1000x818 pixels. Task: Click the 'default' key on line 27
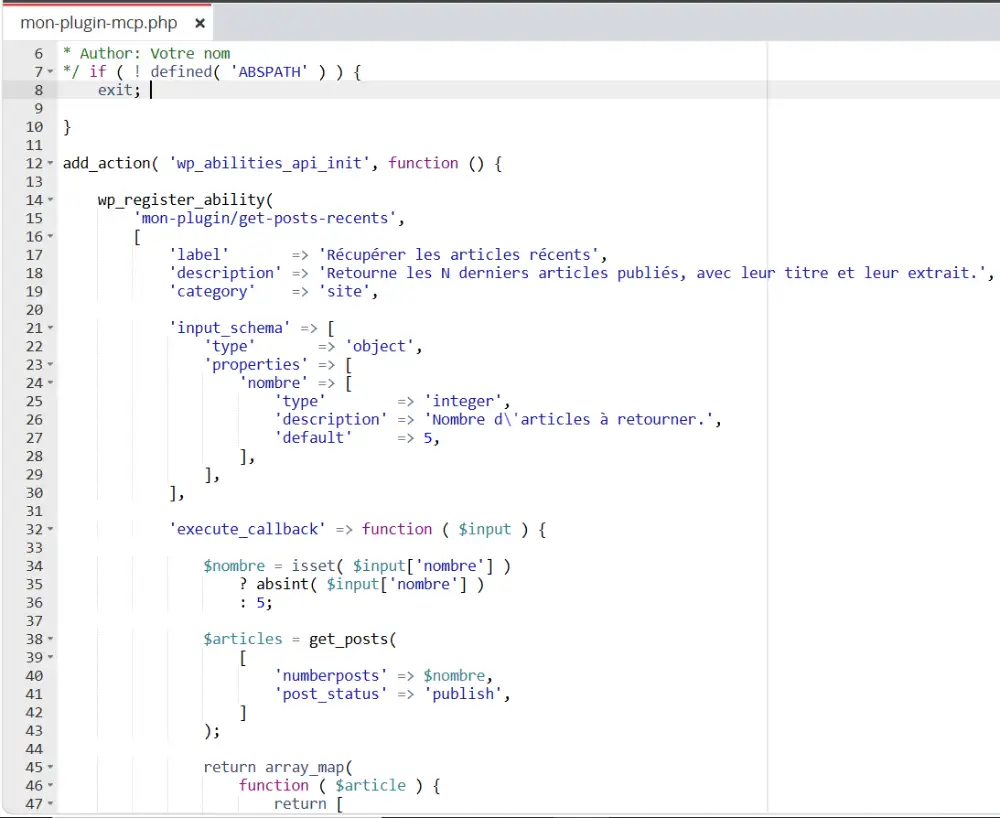tap(313, 438)
